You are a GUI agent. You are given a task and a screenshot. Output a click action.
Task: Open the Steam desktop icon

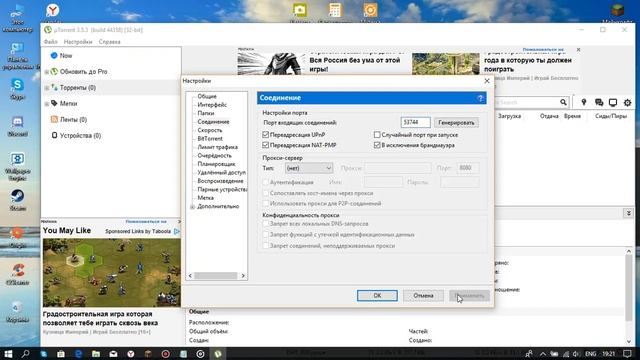[17, 199]
